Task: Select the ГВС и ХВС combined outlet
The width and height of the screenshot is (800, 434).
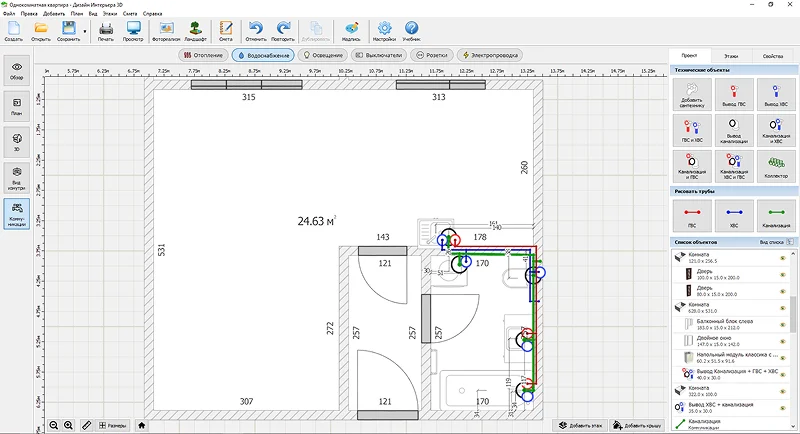Action: (692, 131)
